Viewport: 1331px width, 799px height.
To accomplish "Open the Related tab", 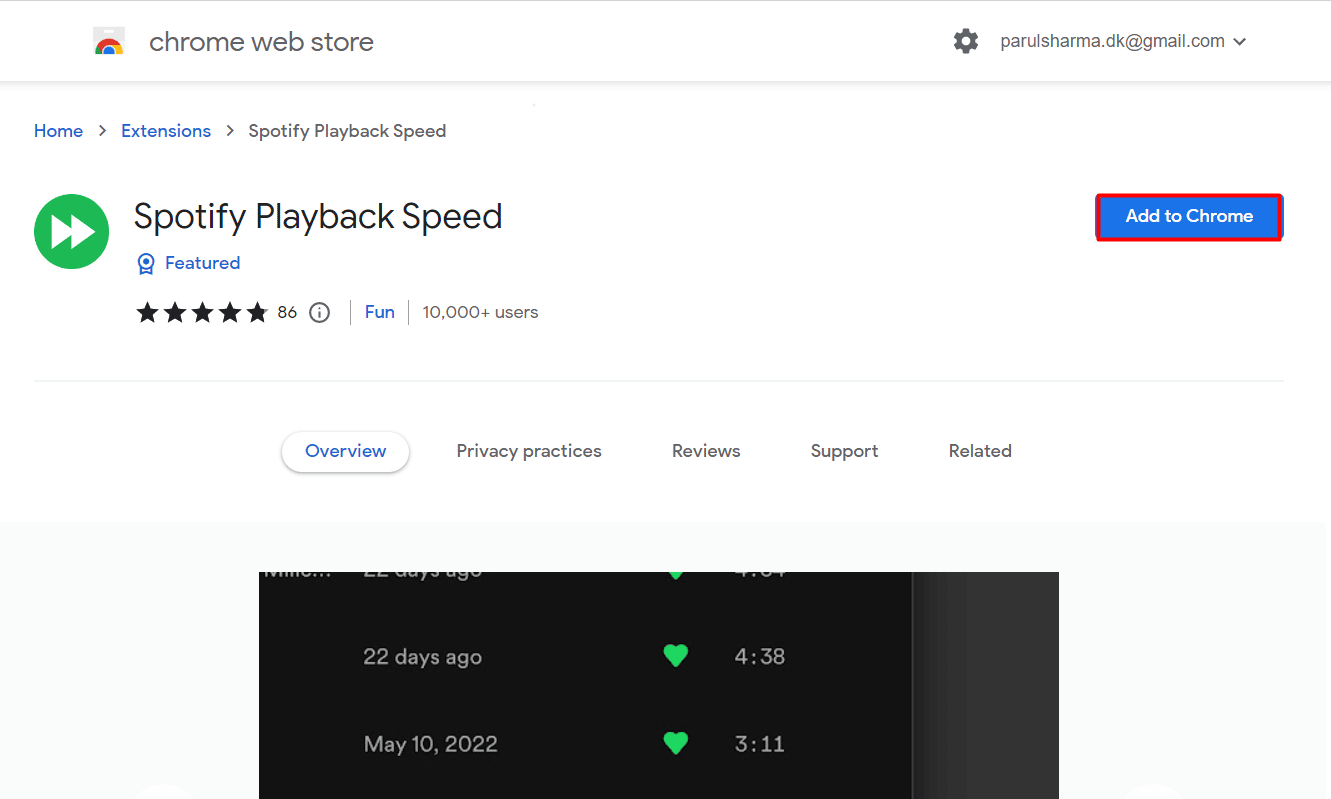I will [980, 451].
